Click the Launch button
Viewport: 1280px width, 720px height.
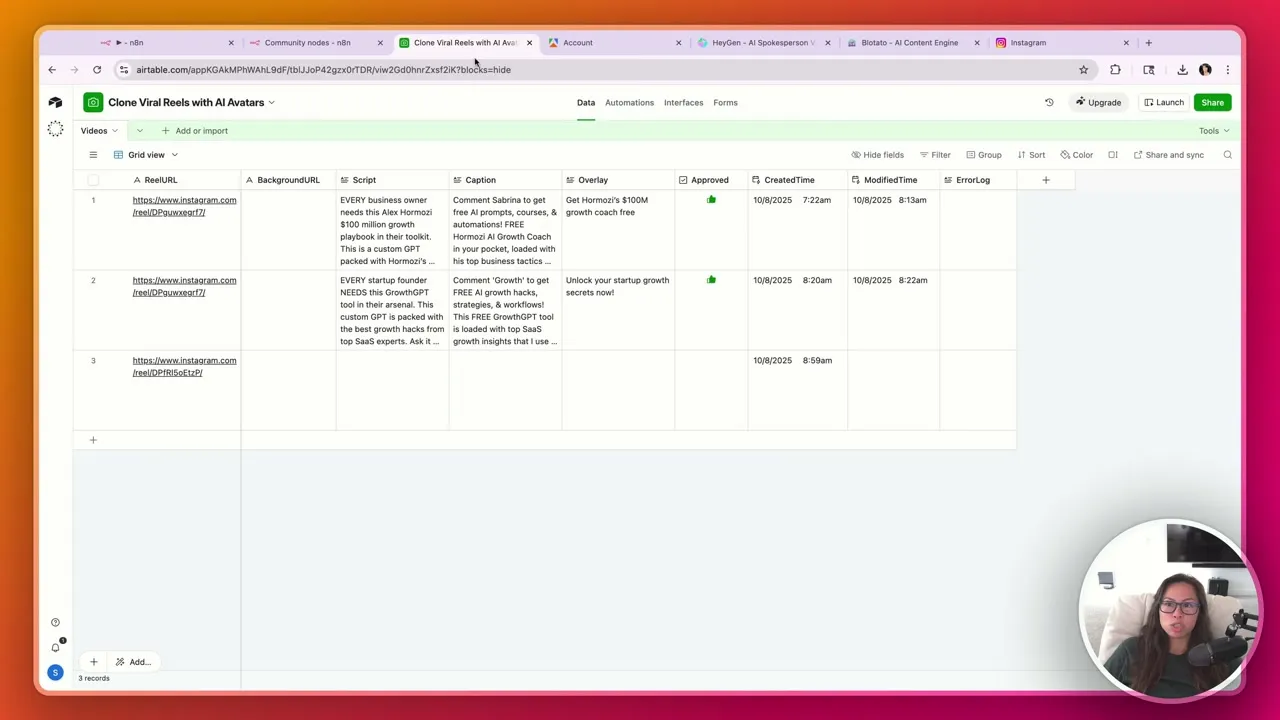coord(1164,102)
